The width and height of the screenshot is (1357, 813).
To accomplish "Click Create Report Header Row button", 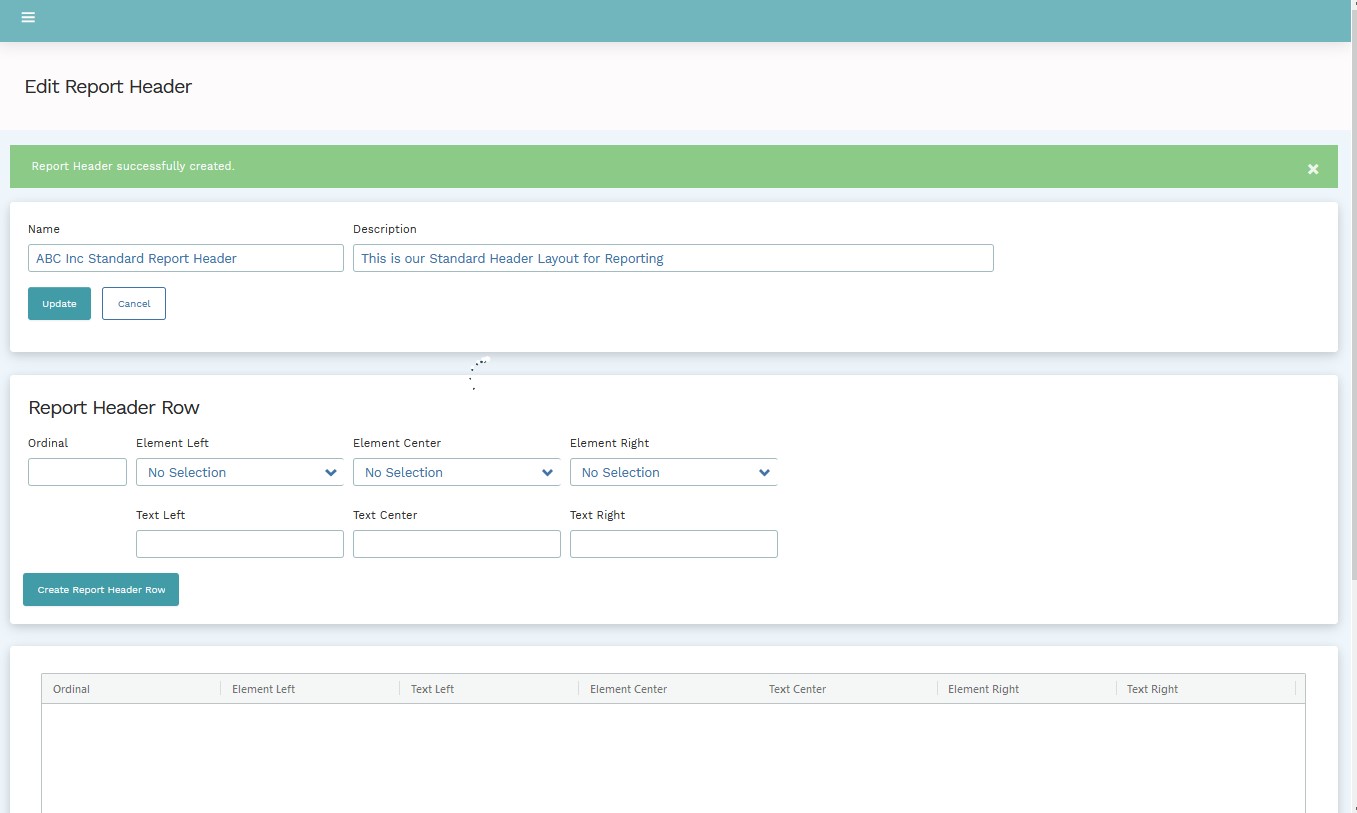I will click(101, 590).
